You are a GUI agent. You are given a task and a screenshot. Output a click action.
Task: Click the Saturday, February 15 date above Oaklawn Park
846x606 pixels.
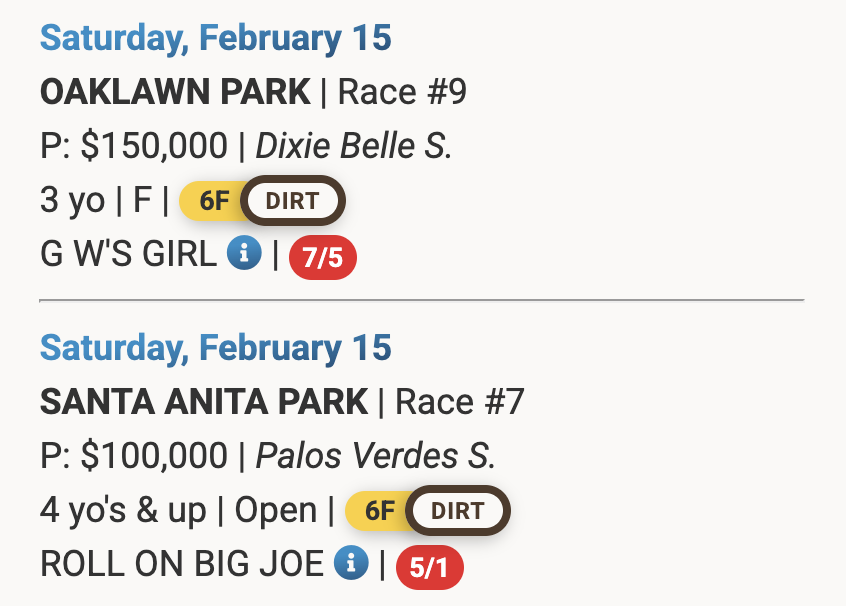tap(215, 38)
